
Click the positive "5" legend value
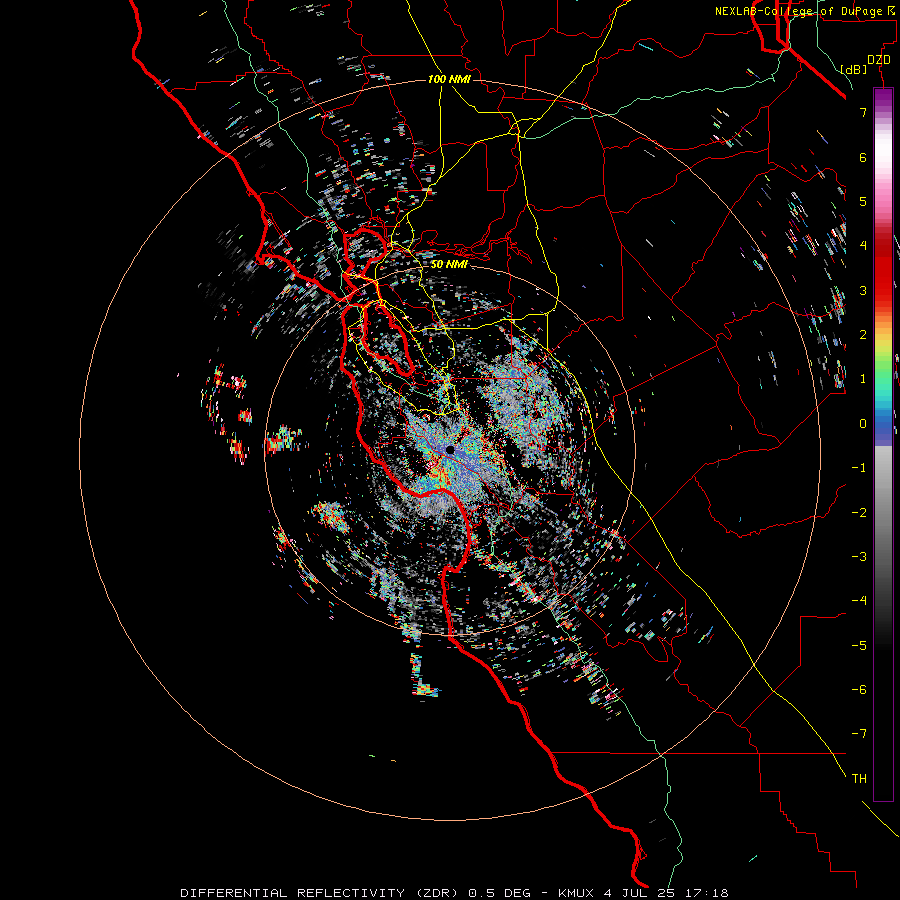pos(863,201)
